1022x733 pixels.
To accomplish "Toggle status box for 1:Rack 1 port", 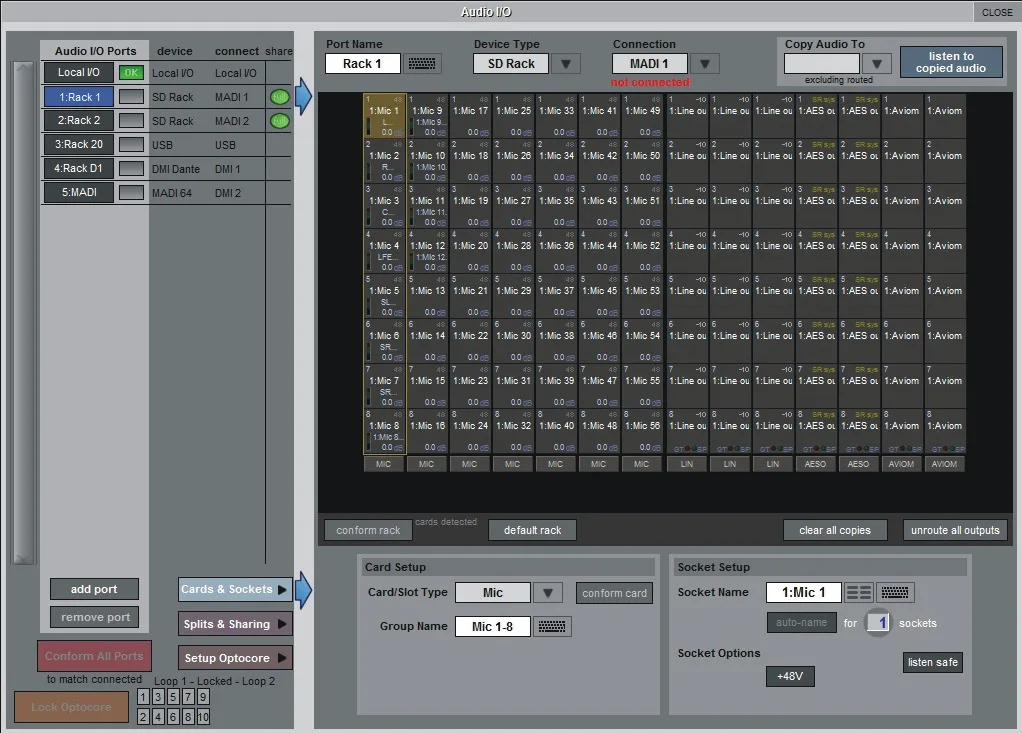I will [x=131, y=96].
